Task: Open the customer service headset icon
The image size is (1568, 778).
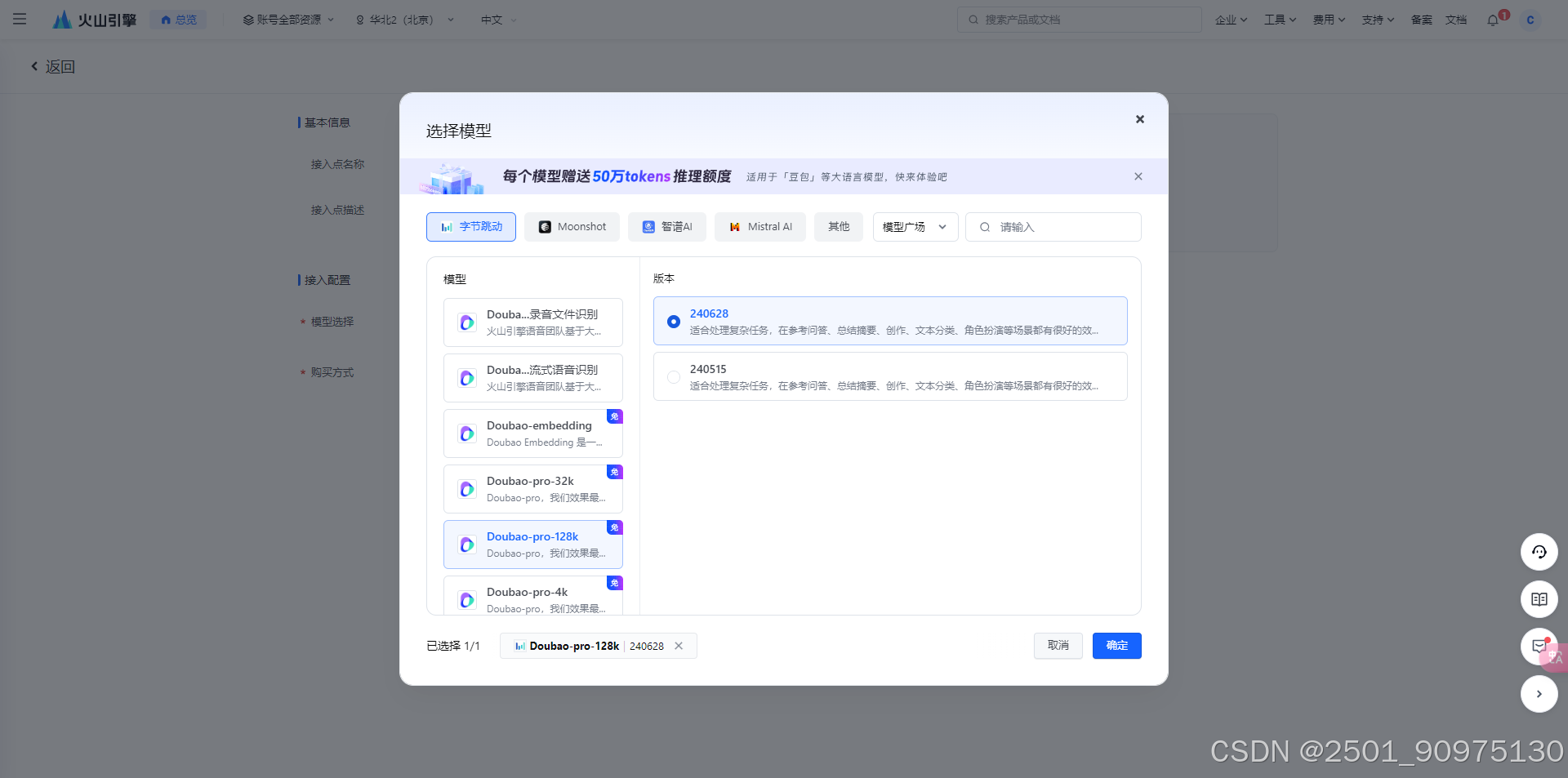Action: pyautogui.click(x=1539, y=552)
